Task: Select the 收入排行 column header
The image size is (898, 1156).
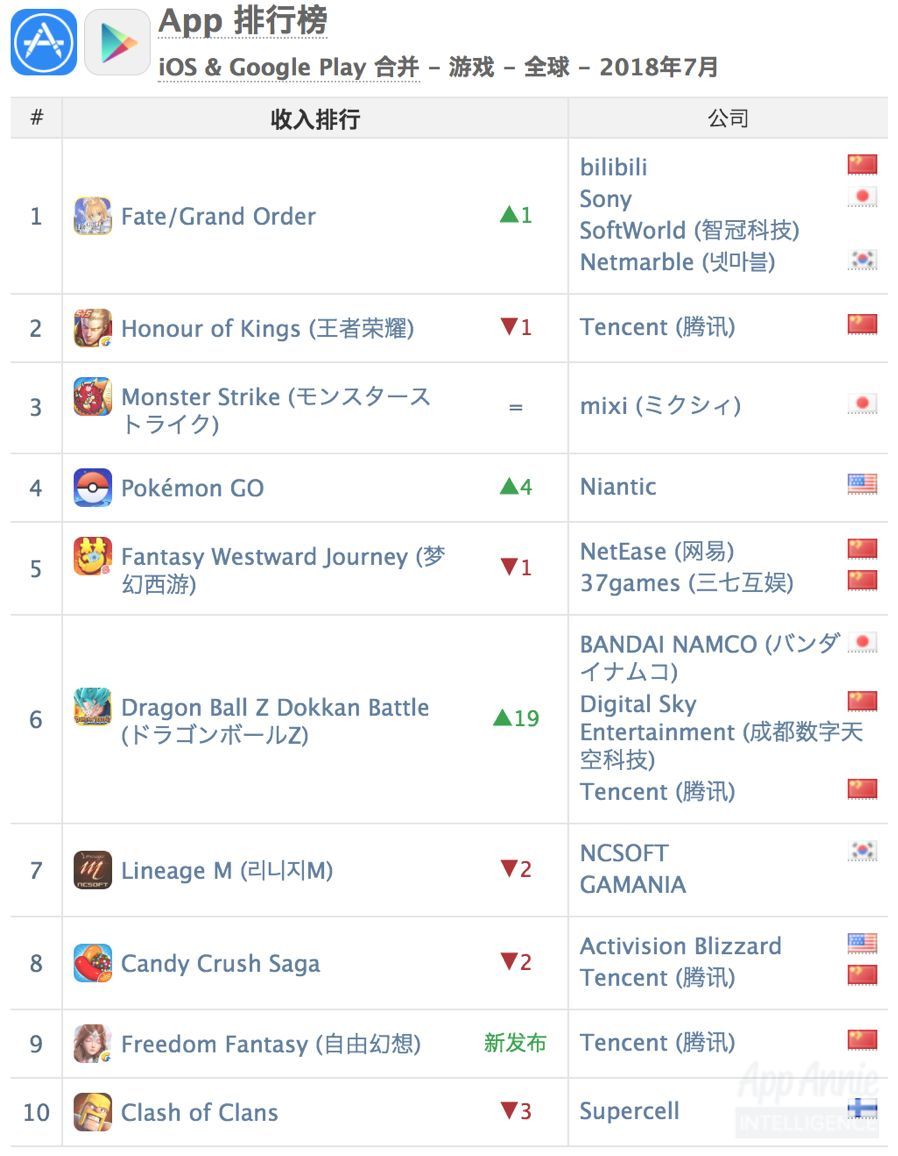Action: [315, 119]
